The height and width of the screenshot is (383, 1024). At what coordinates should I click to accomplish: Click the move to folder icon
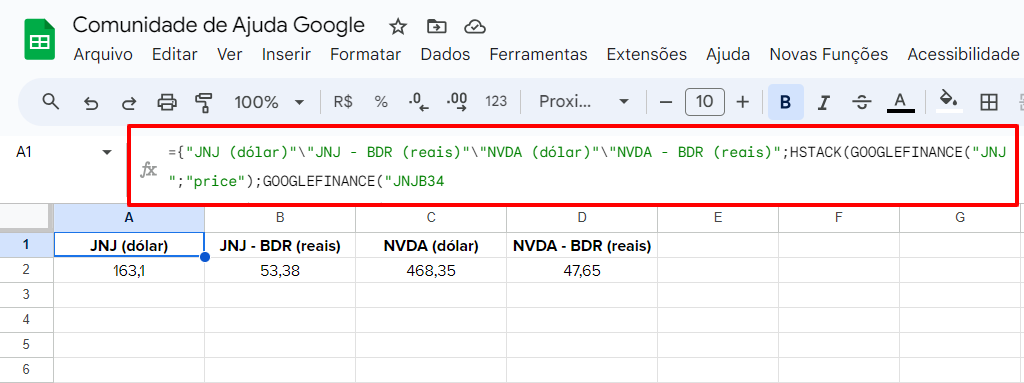point(436,27)
